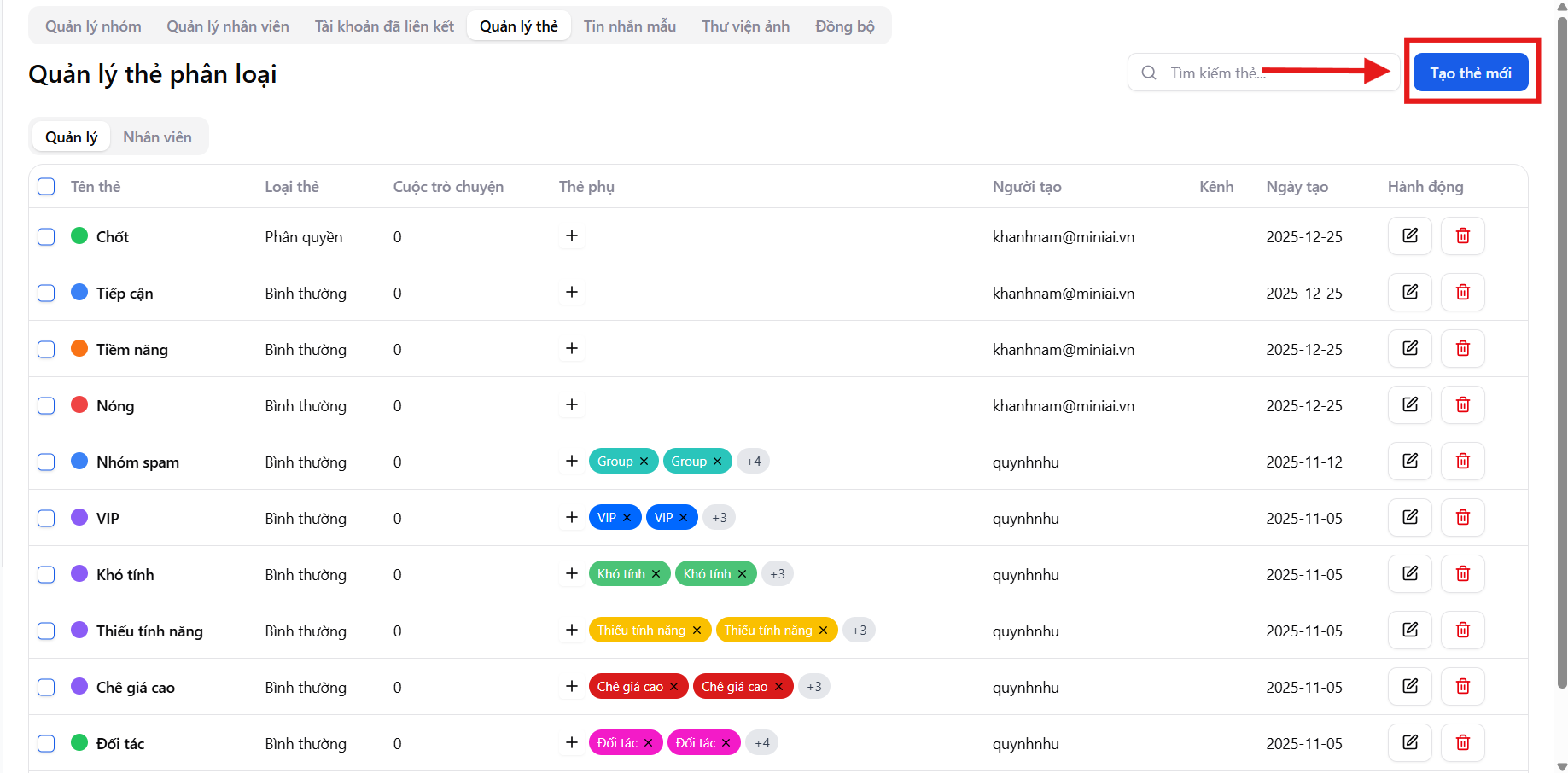Switch to Tin nhắn mẫu tab
The width and height of the screenshot is (1568, 773).
pos(629,26)
